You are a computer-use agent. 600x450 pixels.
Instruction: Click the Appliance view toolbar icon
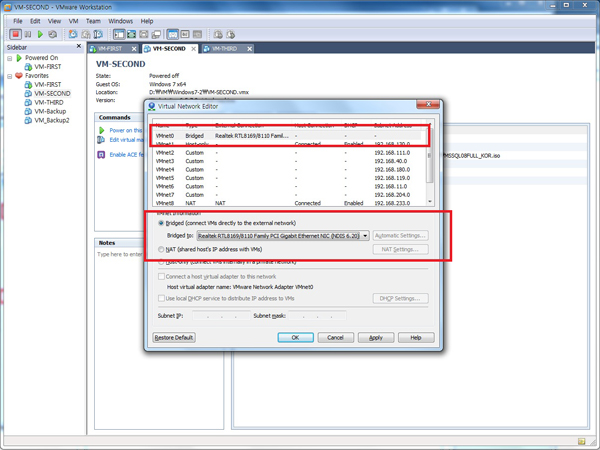tap(197, 34)
